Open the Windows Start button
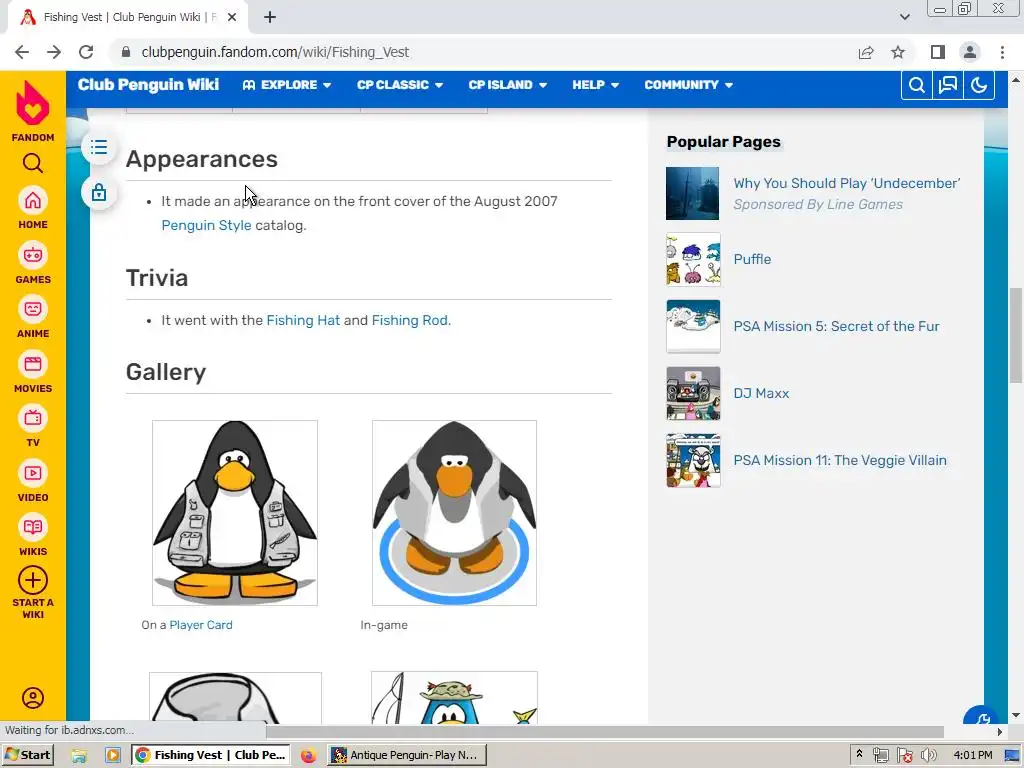The height and width of the screenshot is (768, 1024). click(x=27, y=755)
